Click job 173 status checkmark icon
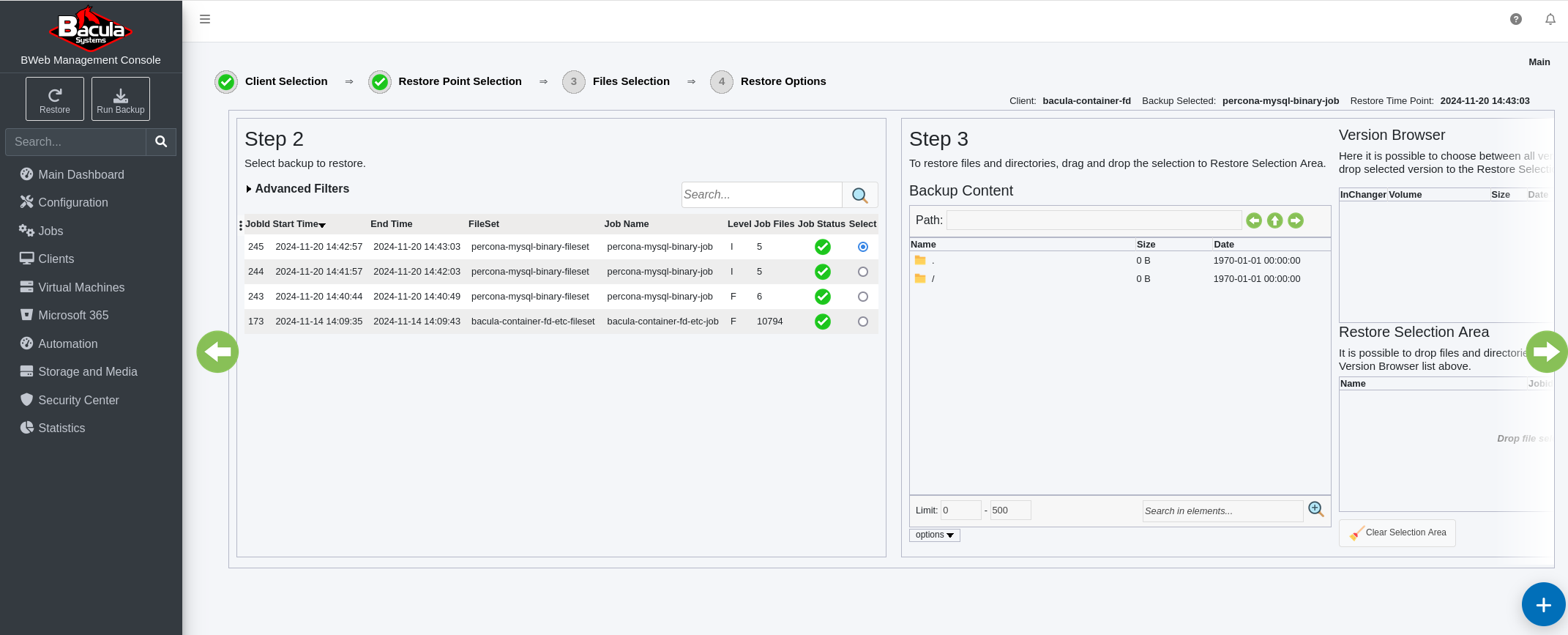1568x635 pixels. pos(823,322)
